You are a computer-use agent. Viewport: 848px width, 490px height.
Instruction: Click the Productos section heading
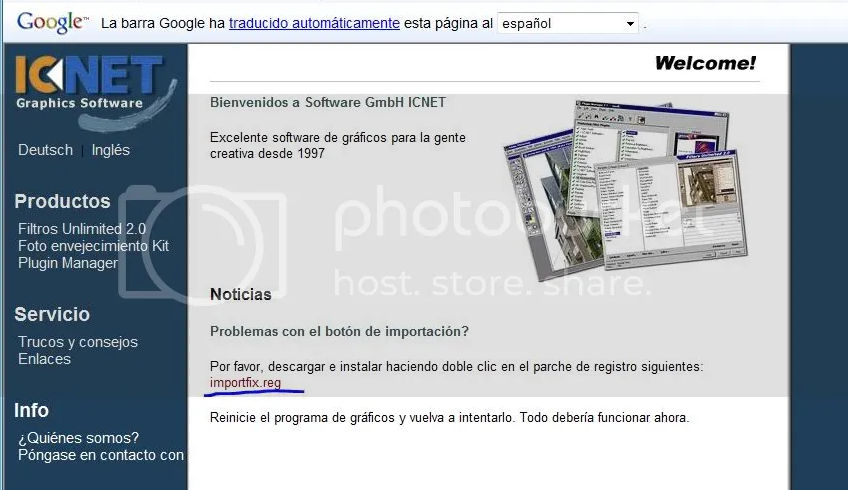62,201
